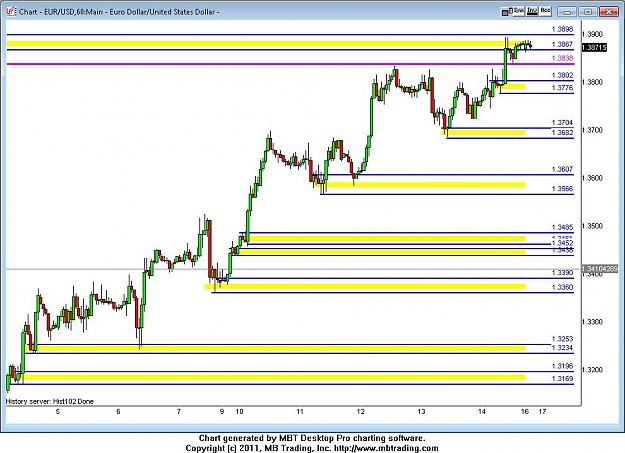Click date label 17 on time axis

click(x=542, y=412)
